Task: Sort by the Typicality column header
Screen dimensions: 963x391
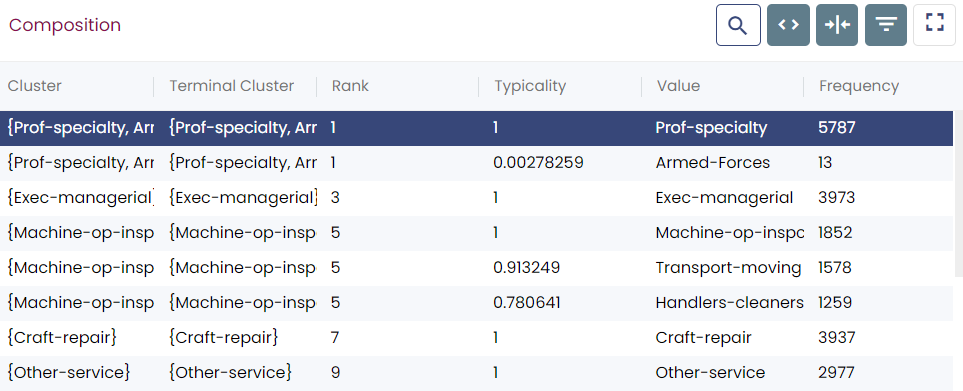Action: pos(530,86)
